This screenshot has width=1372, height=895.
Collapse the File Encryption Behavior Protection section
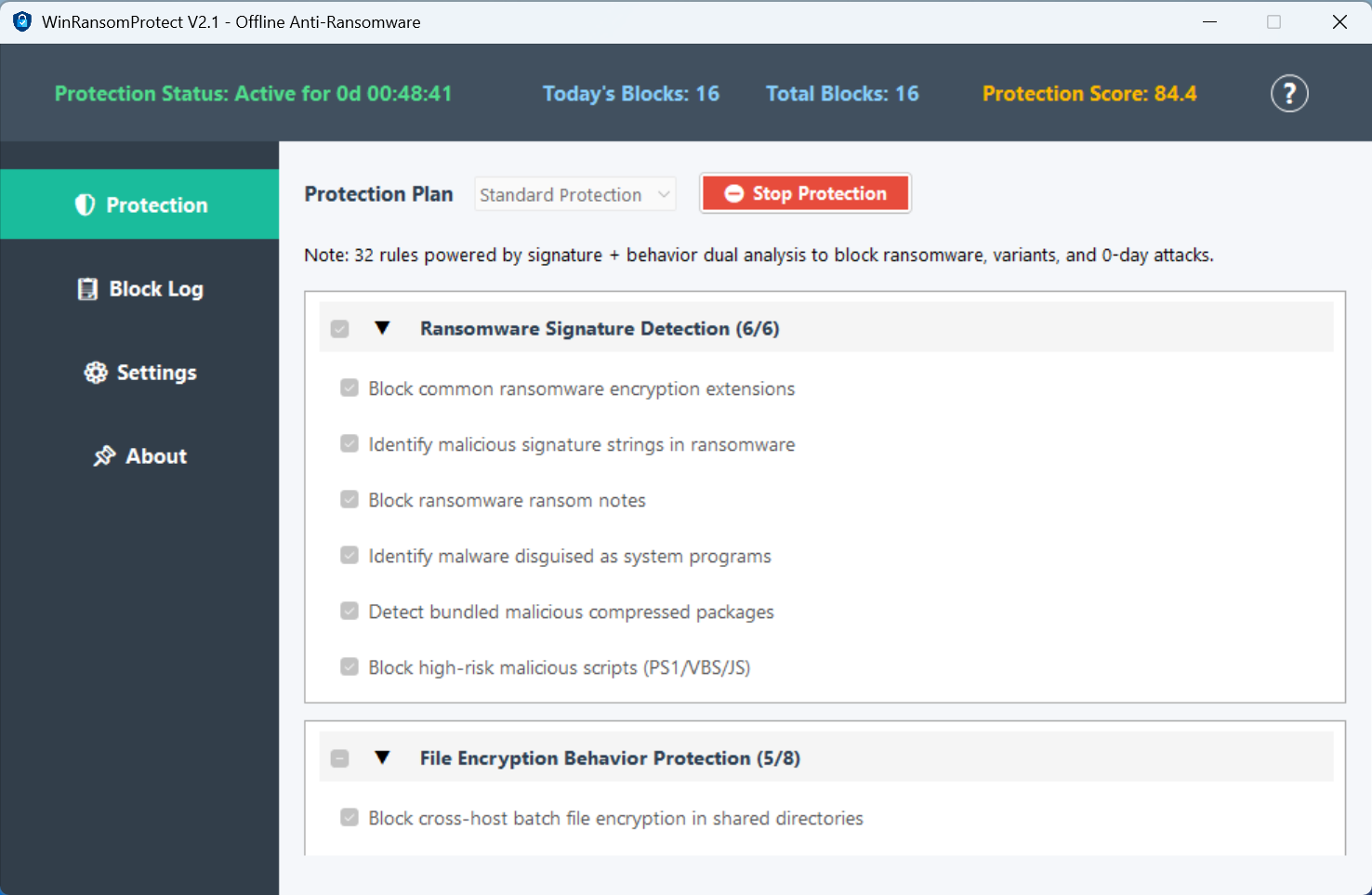382,757
